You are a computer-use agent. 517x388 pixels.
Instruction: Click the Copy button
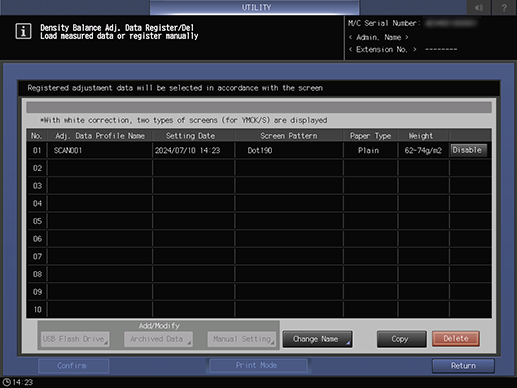click(401, 339)
